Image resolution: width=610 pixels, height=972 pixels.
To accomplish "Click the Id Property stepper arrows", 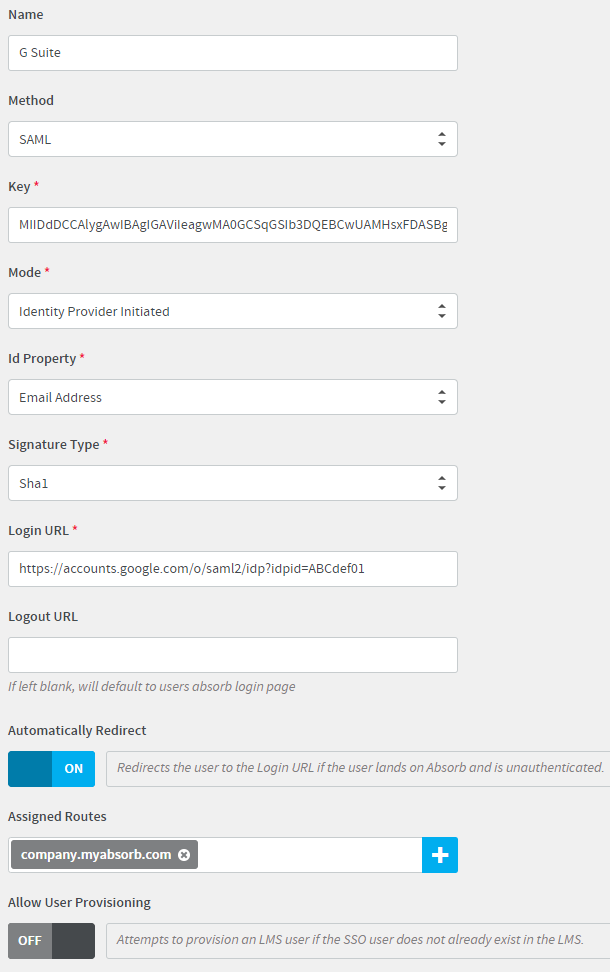I will [441, 397].
